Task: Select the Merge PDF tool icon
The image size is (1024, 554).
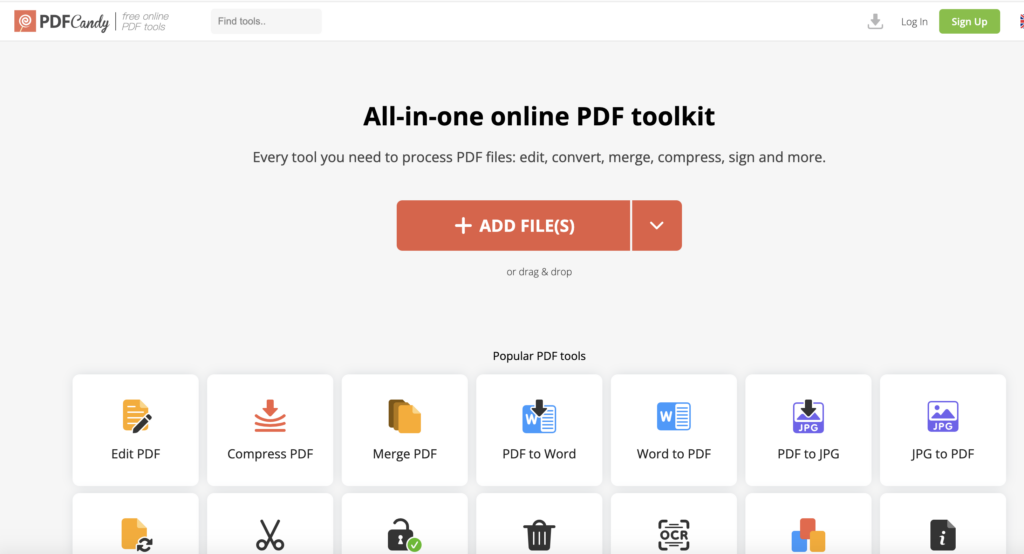Action: click(x=404, y=416)
